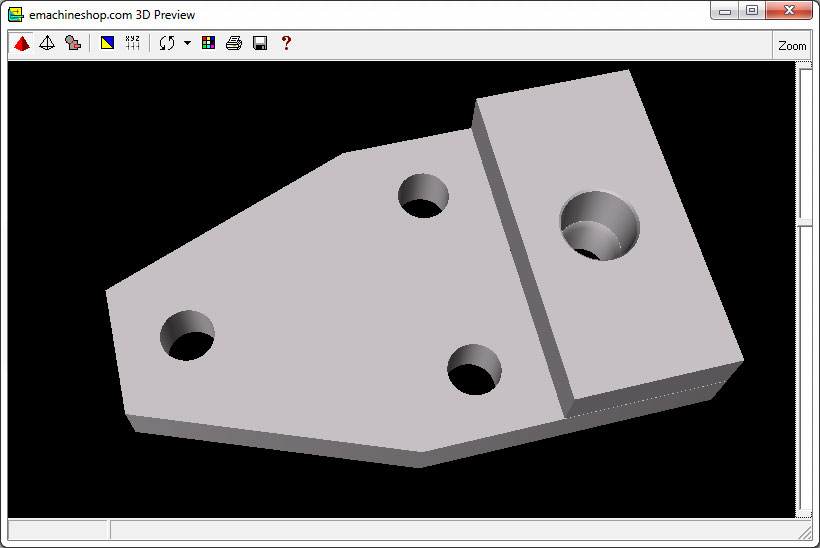Viewport: 820px width, 548px height.
Task: Click the rotate arrows icon
Action: click(167, 43)
